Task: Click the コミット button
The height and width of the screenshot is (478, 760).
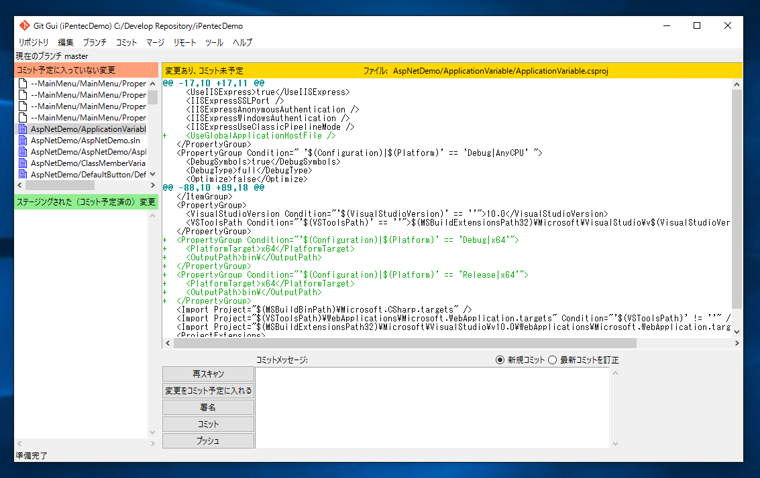Action: (208, 424)
